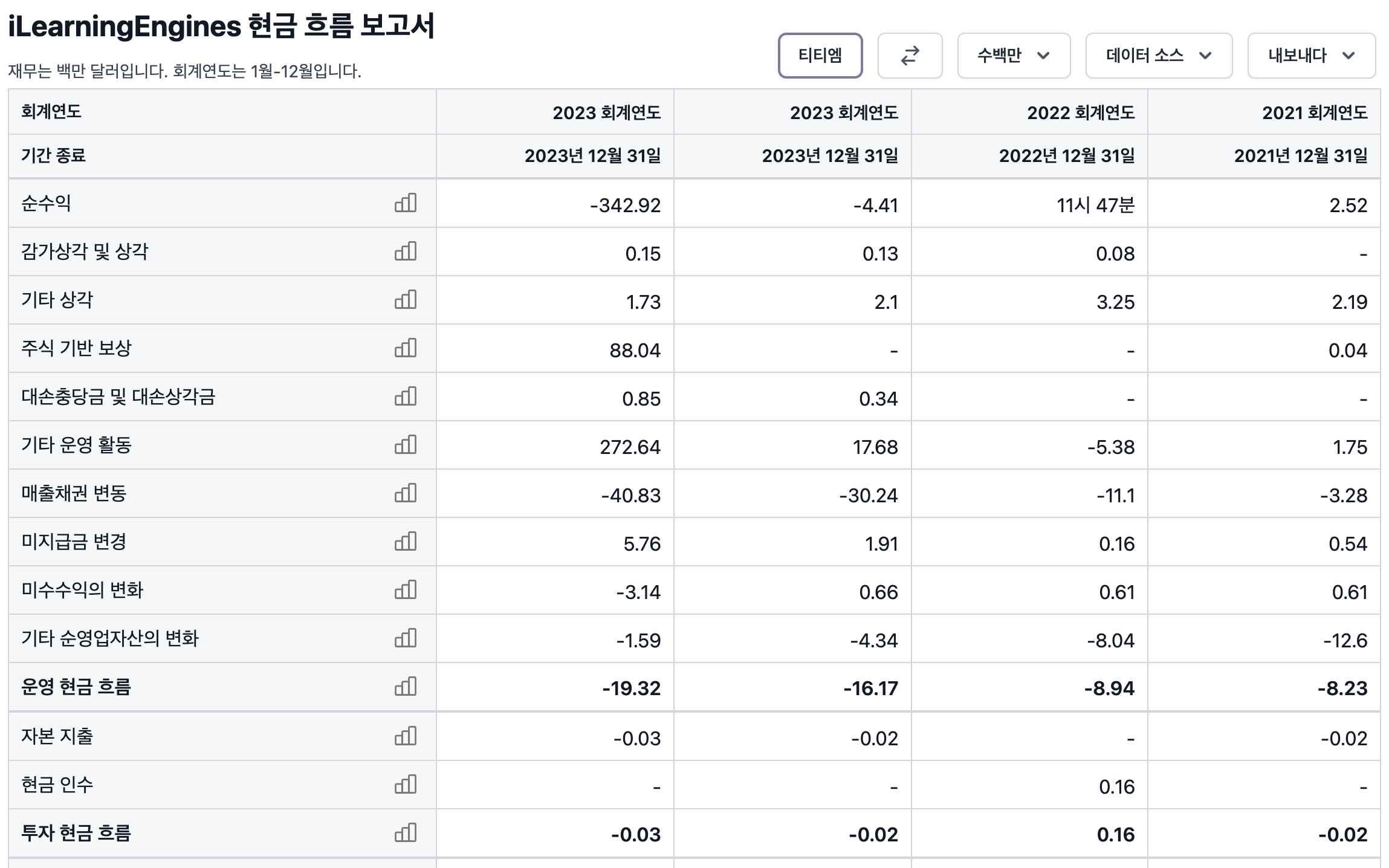The height and width of the screenshot is (868, 1389).
Task: Click the swap columns arrows button
Action: point(910,56)
